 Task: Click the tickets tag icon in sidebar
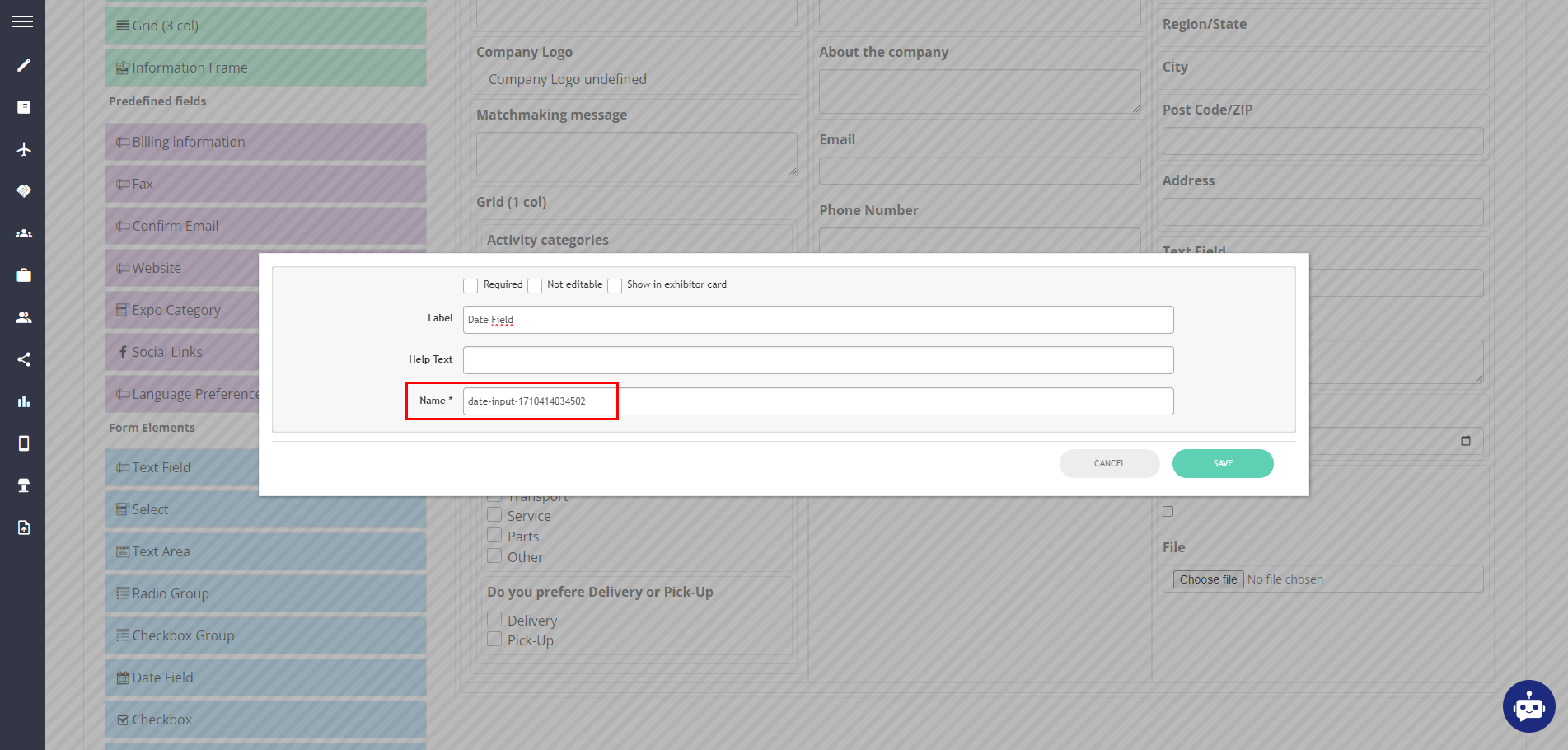click(23, 190)
